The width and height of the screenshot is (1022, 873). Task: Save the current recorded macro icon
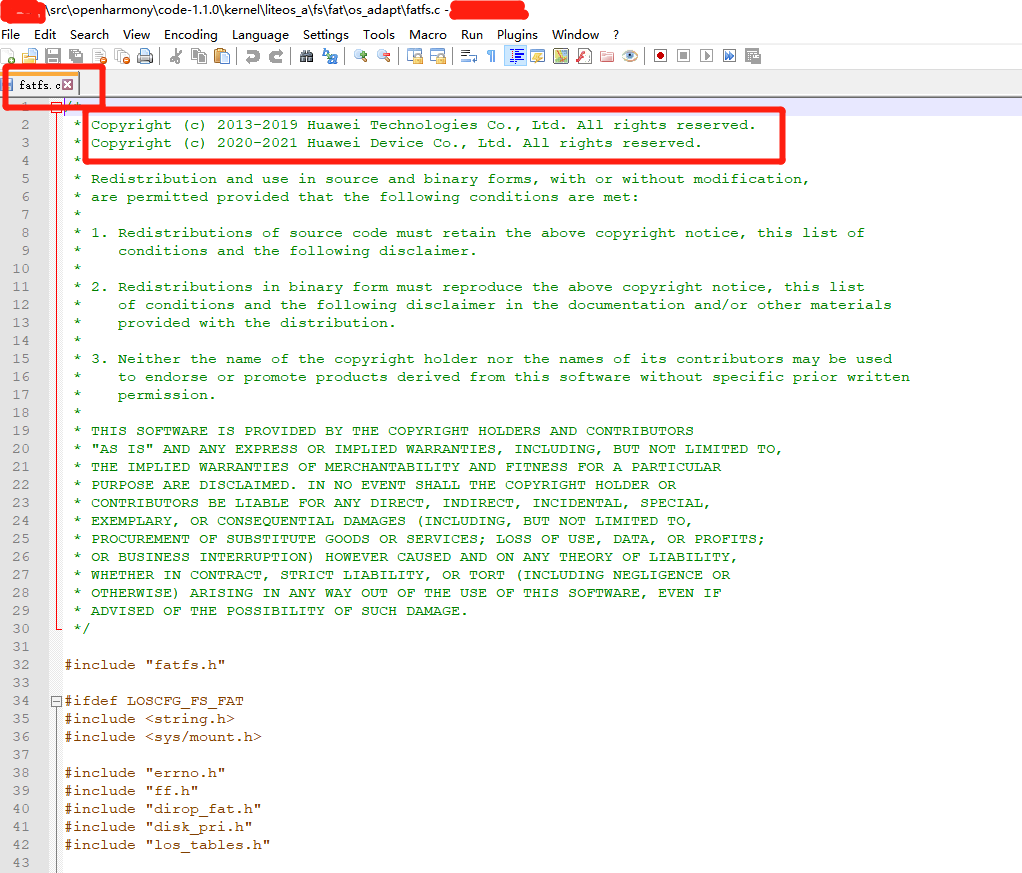click(753, 56)
